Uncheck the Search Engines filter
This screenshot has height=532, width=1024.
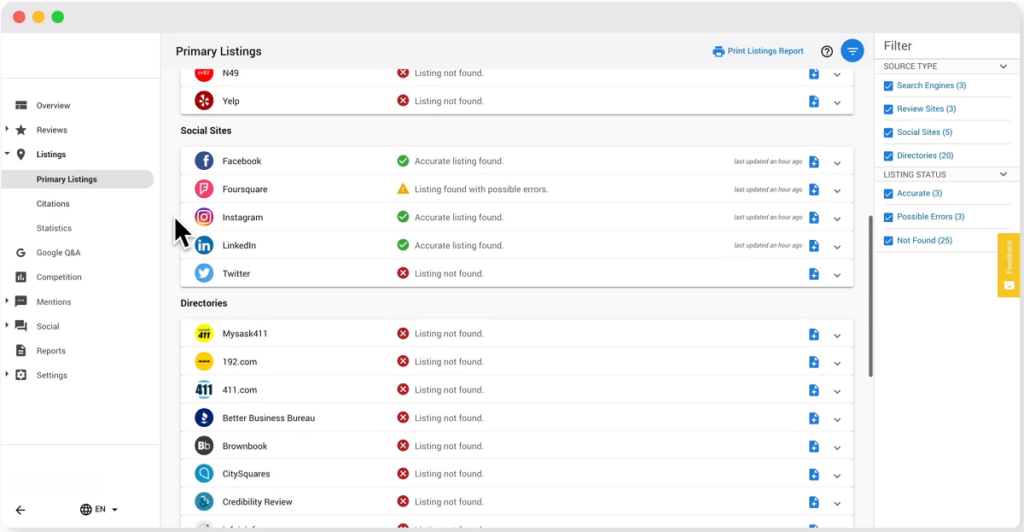889,86
